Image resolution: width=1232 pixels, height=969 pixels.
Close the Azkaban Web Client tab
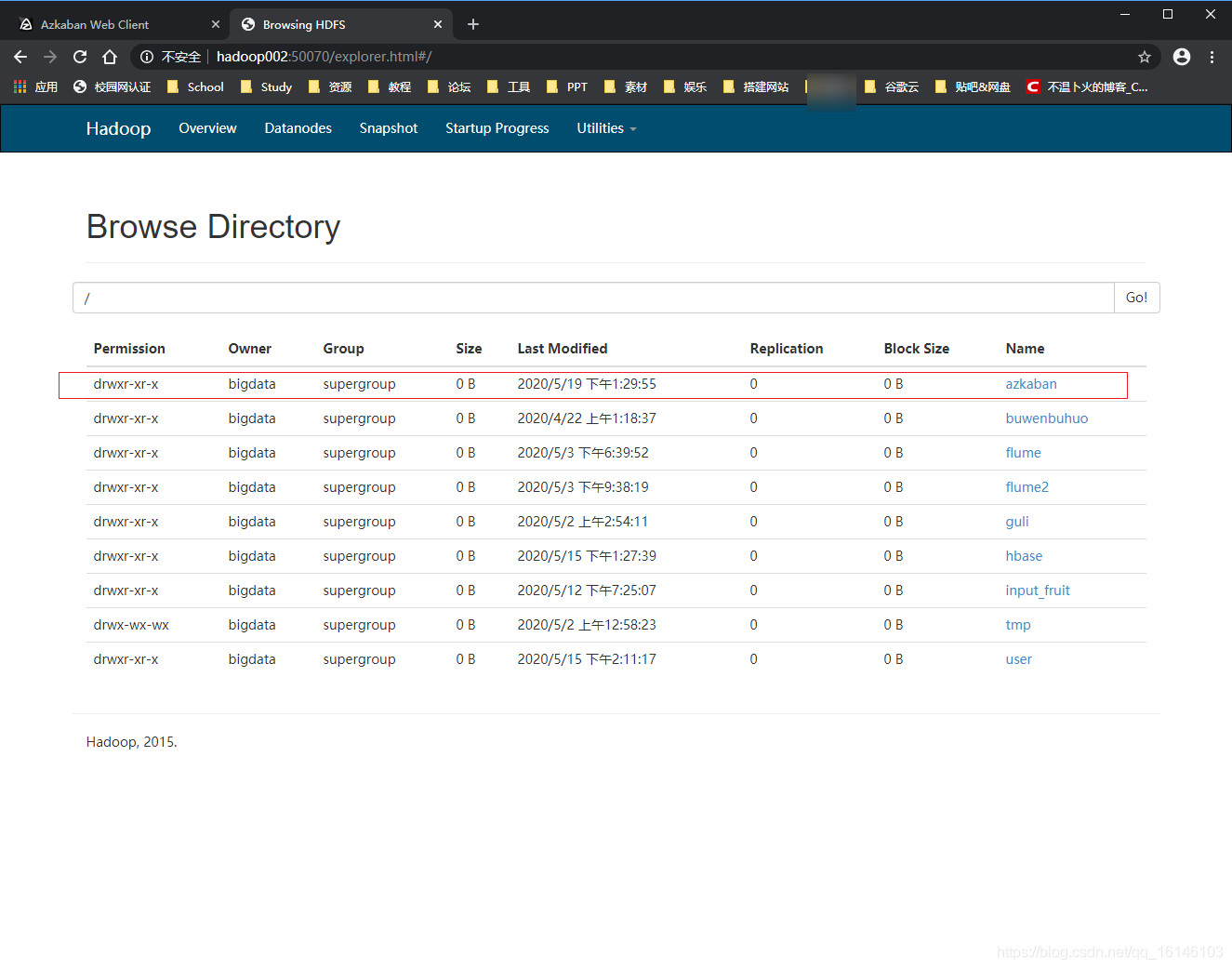[x=216, y=24]
